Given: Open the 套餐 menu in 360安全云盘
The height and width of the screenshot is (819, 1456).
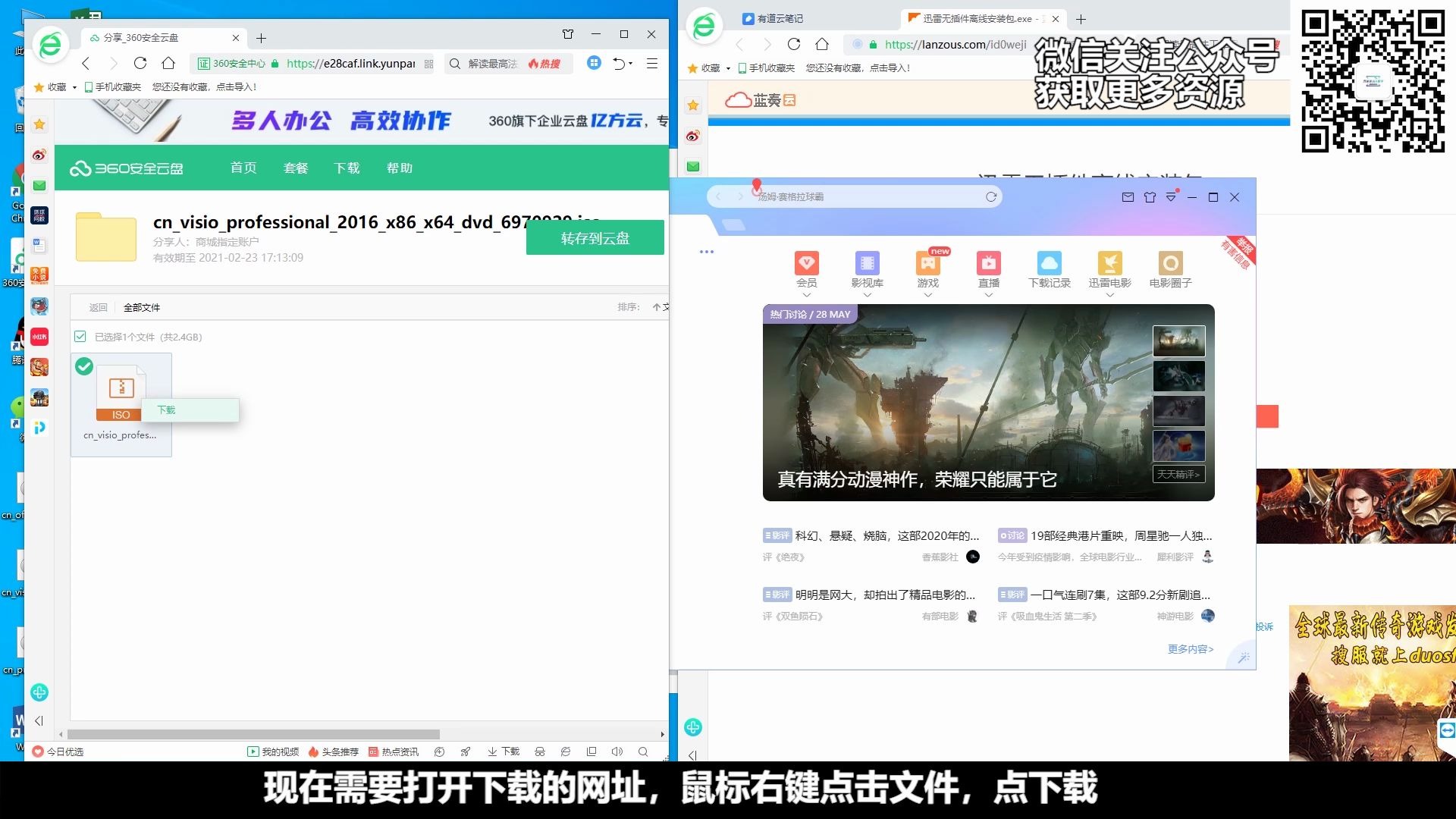Looking at the screenshot, I should pos(296,168).
